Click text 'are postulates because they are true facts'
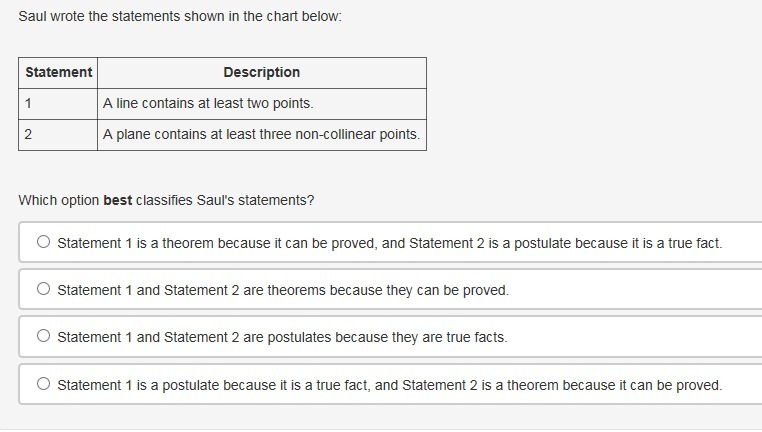The height and width of the screenshot is (432, 762). click(x=375, y=337)
